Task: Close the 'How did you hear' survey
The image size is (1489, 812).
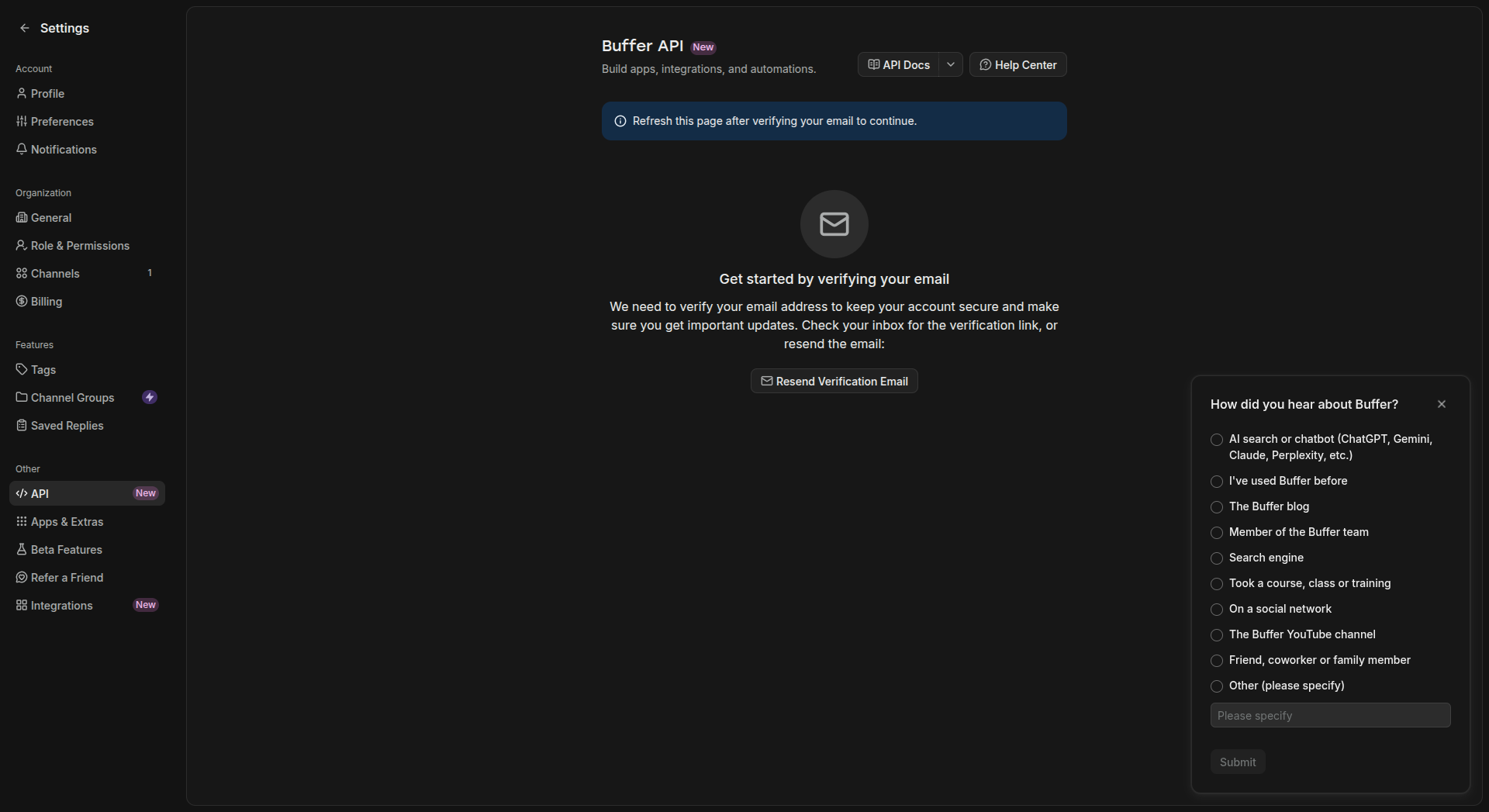Action: (1441, 404)
